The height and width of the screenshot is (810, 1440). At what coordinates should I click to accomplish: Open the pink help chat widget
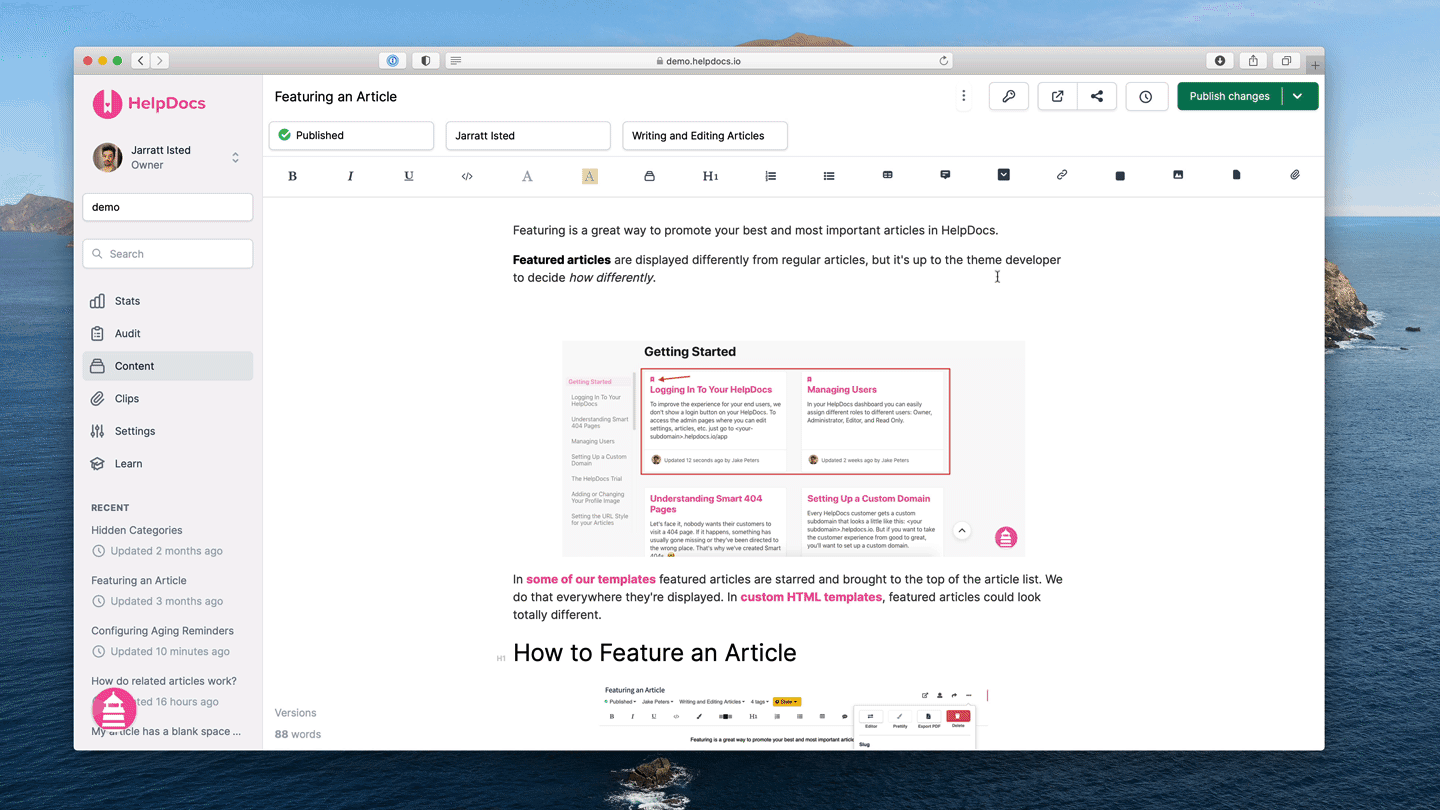114,710
